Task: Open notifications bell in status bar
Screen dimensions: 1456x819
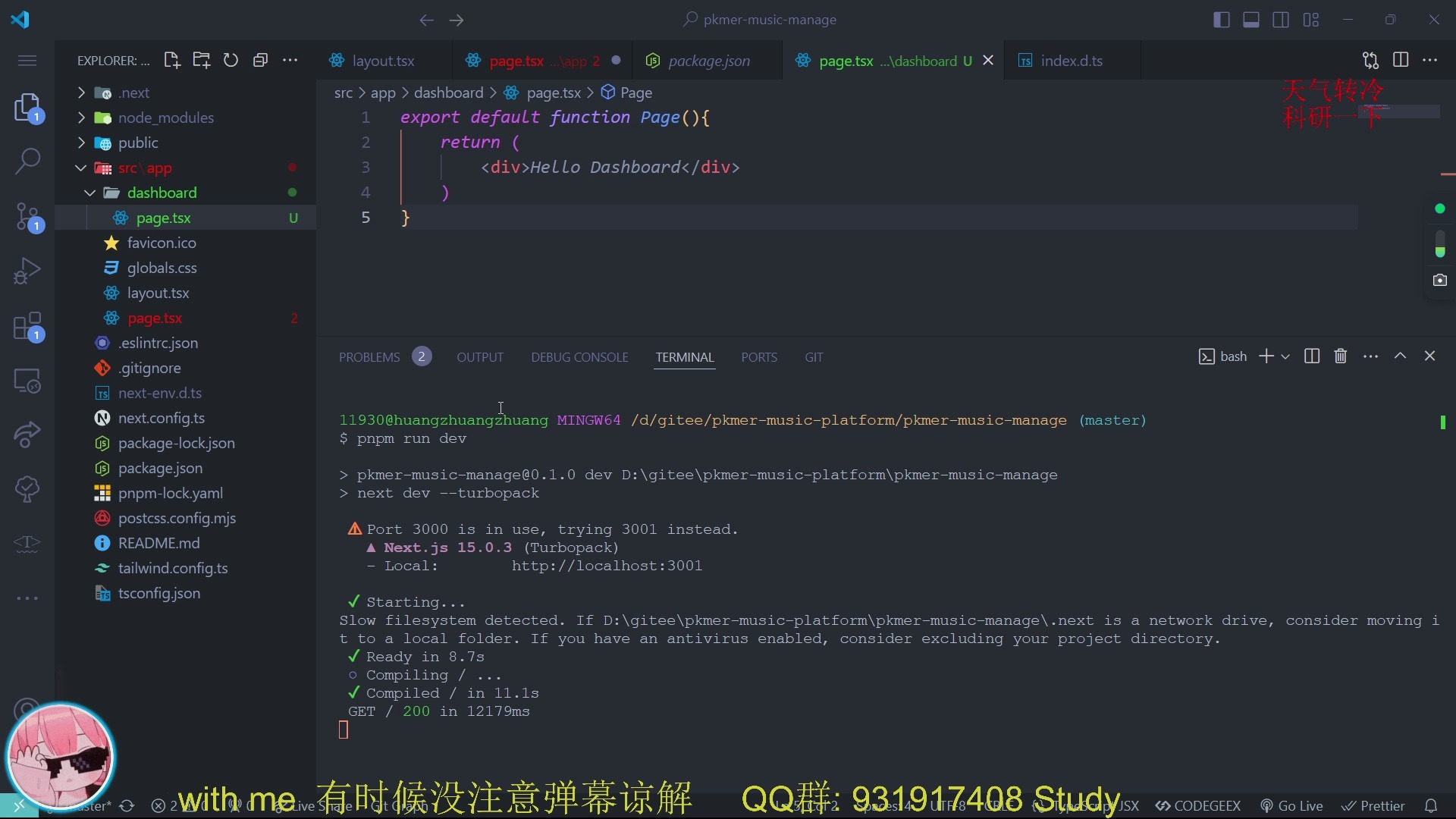Action: (x=1431, y=806)
